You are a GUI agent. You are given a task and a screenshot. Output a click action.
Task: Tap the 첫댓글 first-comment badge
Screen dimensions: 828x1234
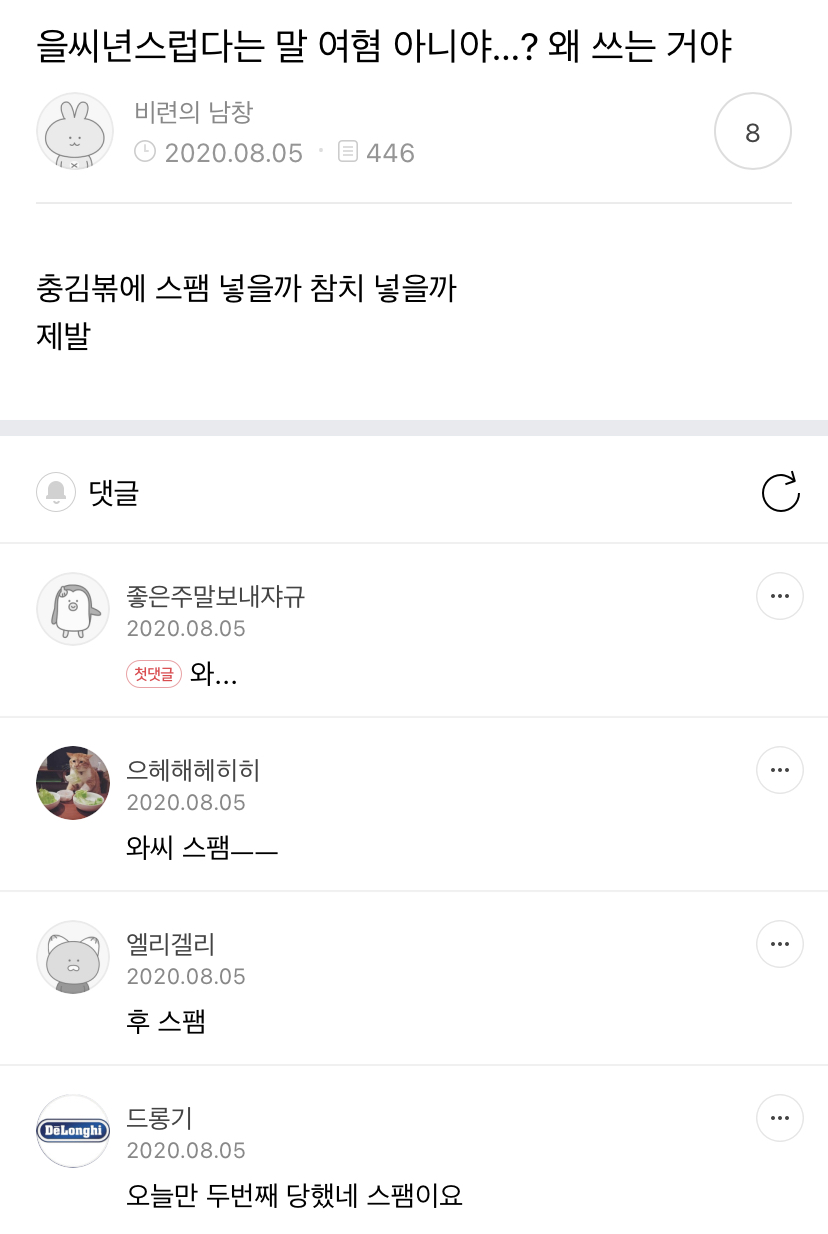[x=154, y=674]
